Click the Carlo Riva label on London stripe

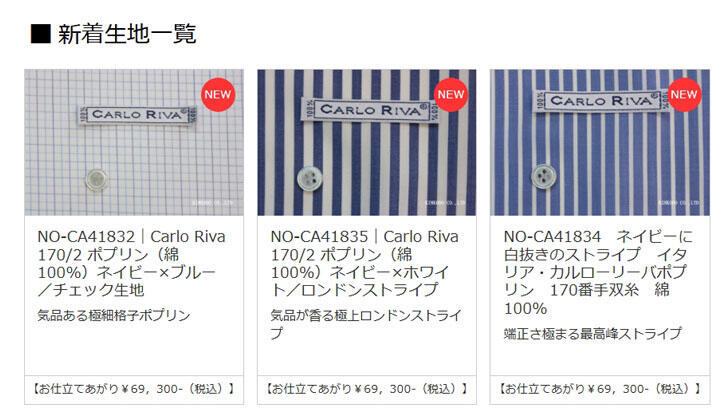tap(370, 110)
